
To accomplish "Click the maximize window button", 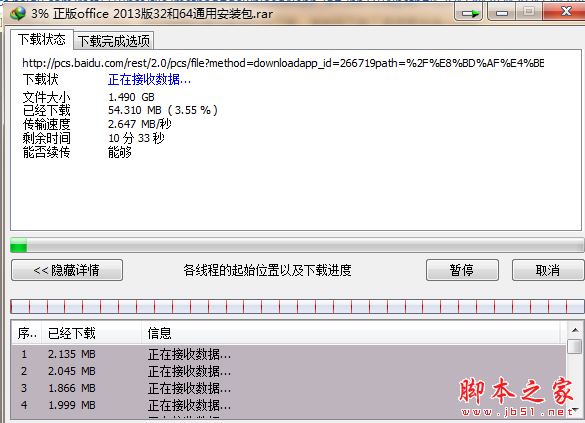I will 529,12.
